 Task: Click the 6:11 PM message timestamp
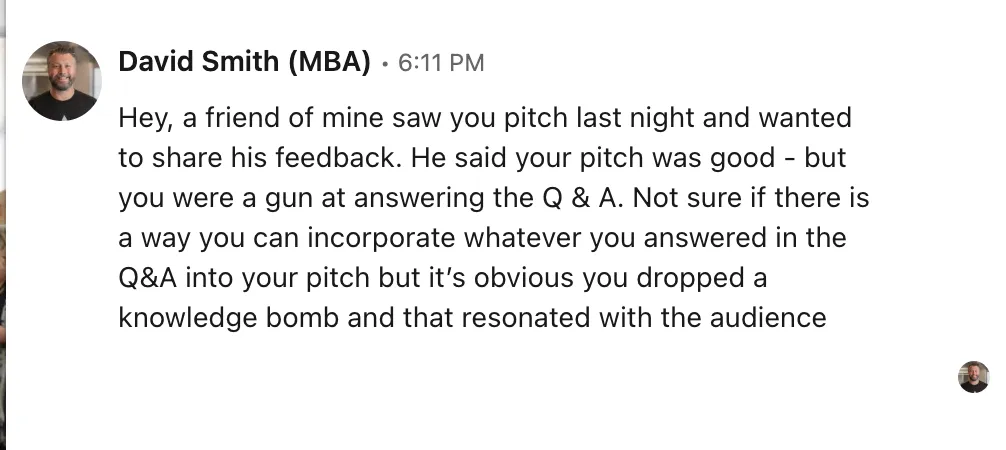pos(441,63)
